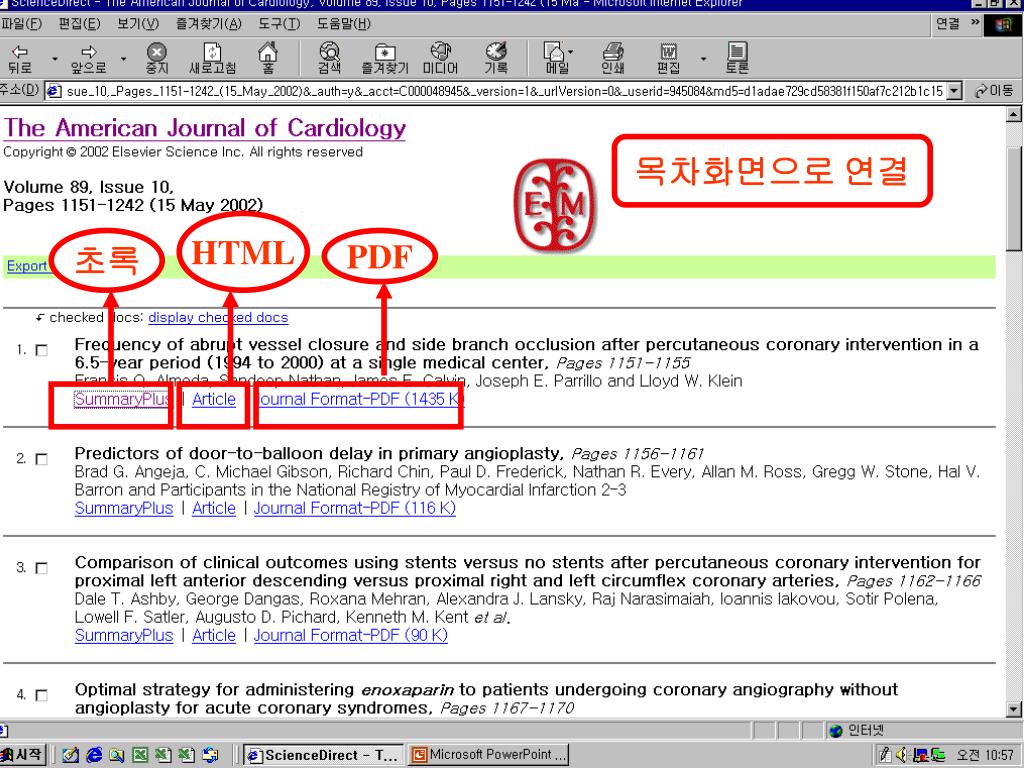Click the page scrollbar up arrow
Screen dimensions: 1024x768
[1014, 114]
